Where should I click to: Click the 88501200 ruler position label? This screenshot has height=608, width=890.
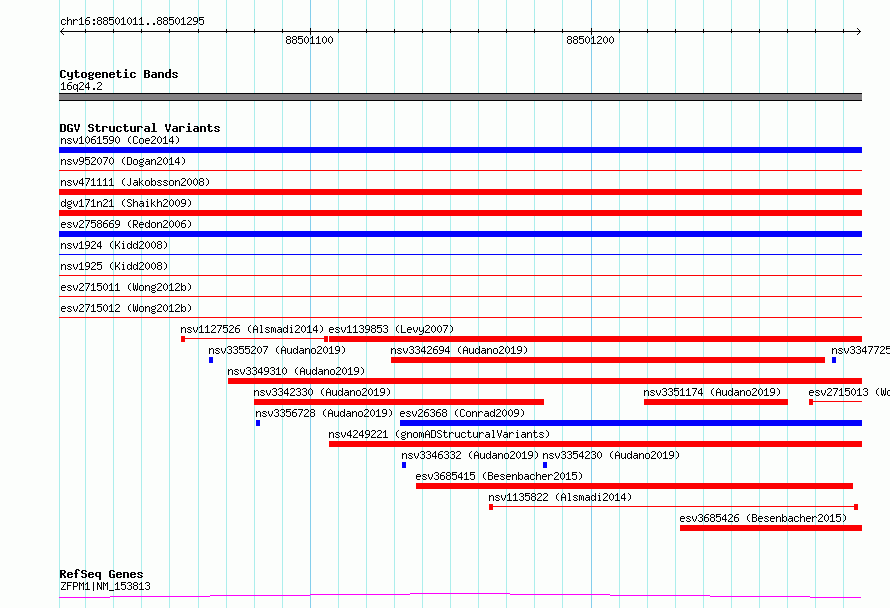590,40
